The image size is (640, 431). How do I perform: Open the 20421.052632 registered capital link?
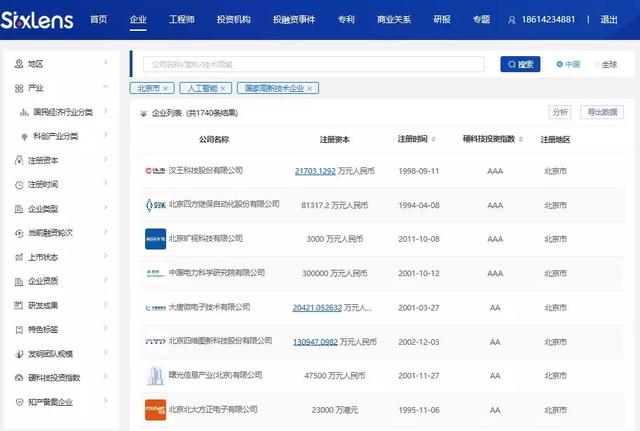pyautogui.click(x=317, y=308)
